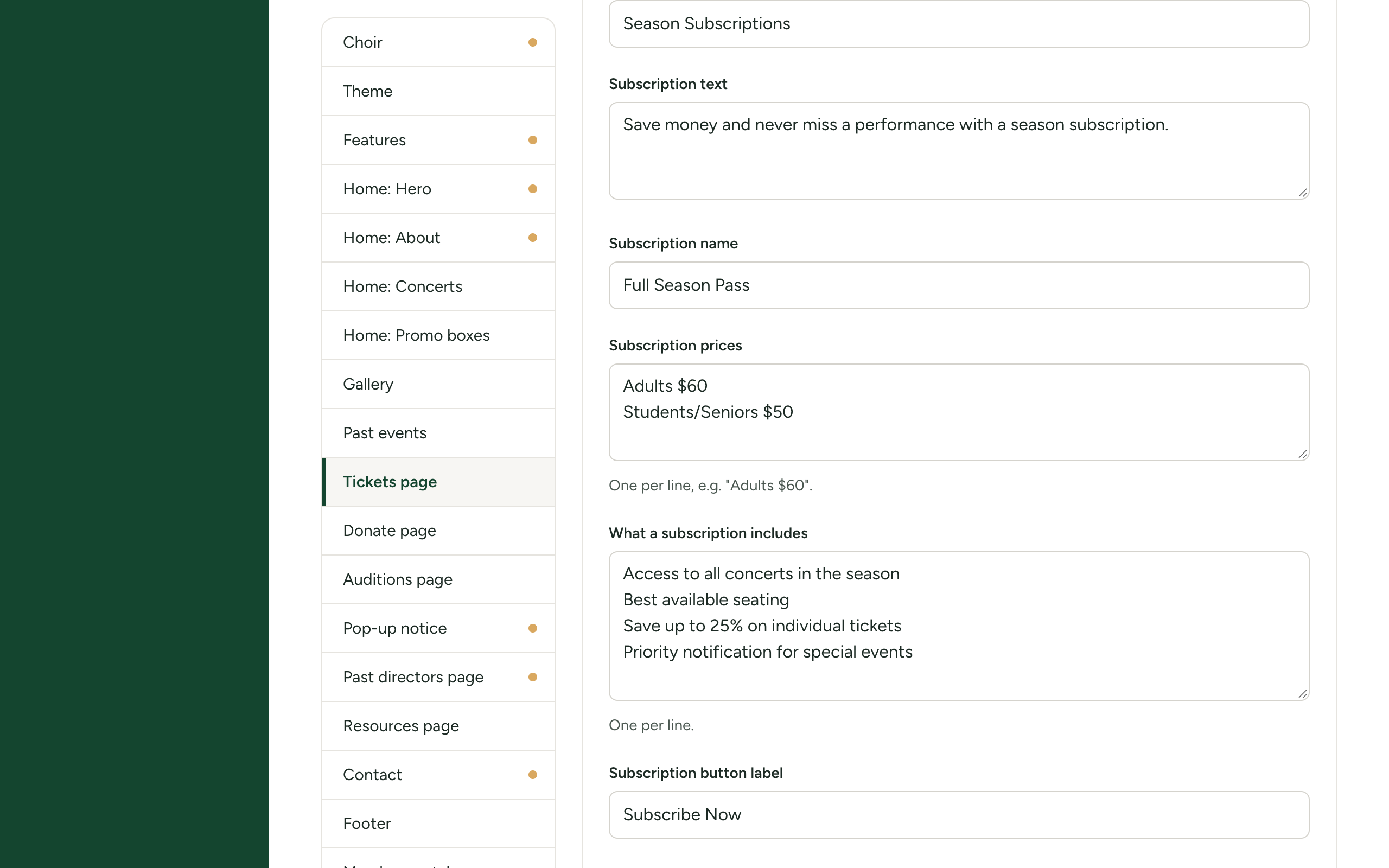Open the Pop-up notice section
Viewport: 1389px width, 868px height.
coord(438,628)
